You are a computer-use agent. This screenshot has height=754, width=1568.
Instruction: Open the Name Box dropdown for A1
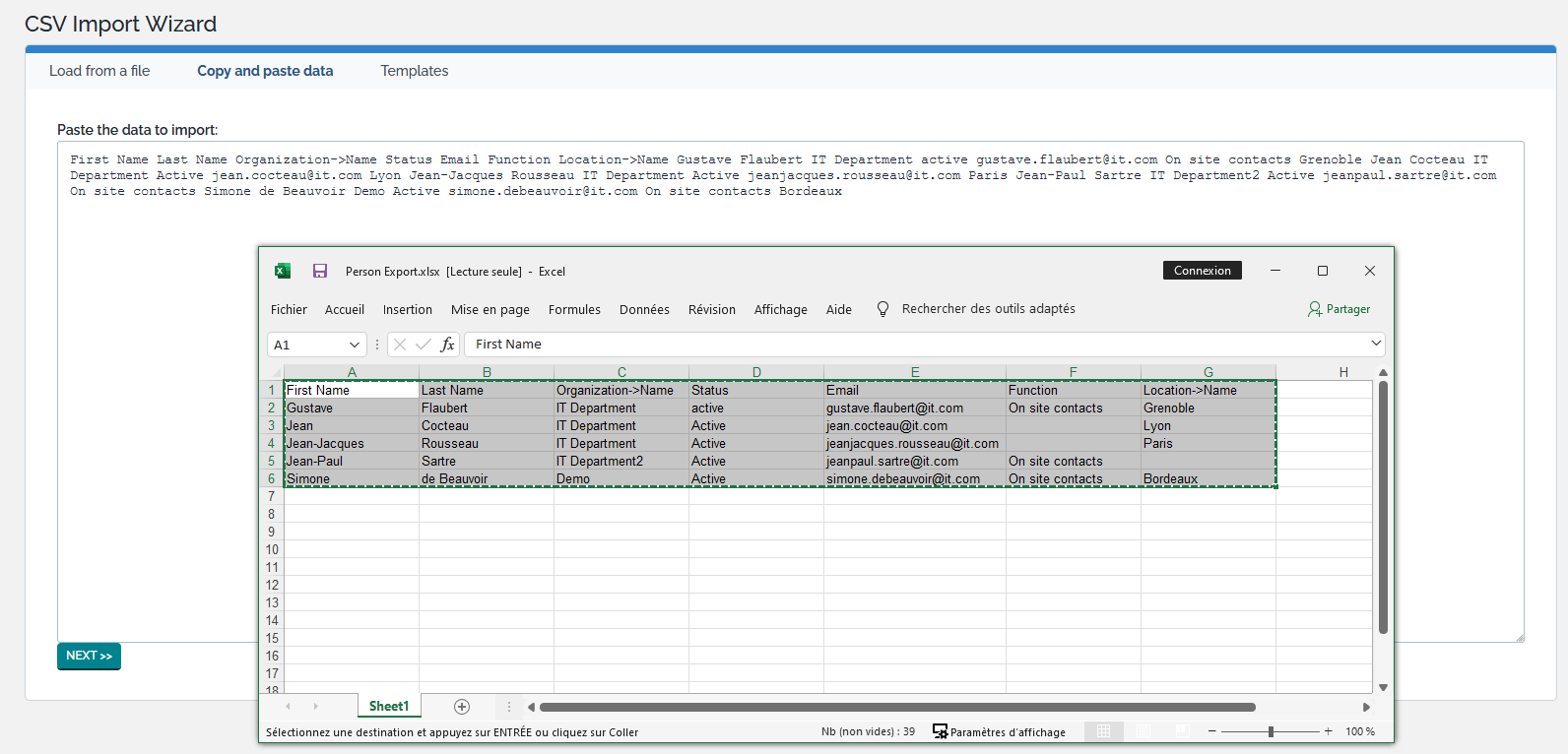coord(355,345)
